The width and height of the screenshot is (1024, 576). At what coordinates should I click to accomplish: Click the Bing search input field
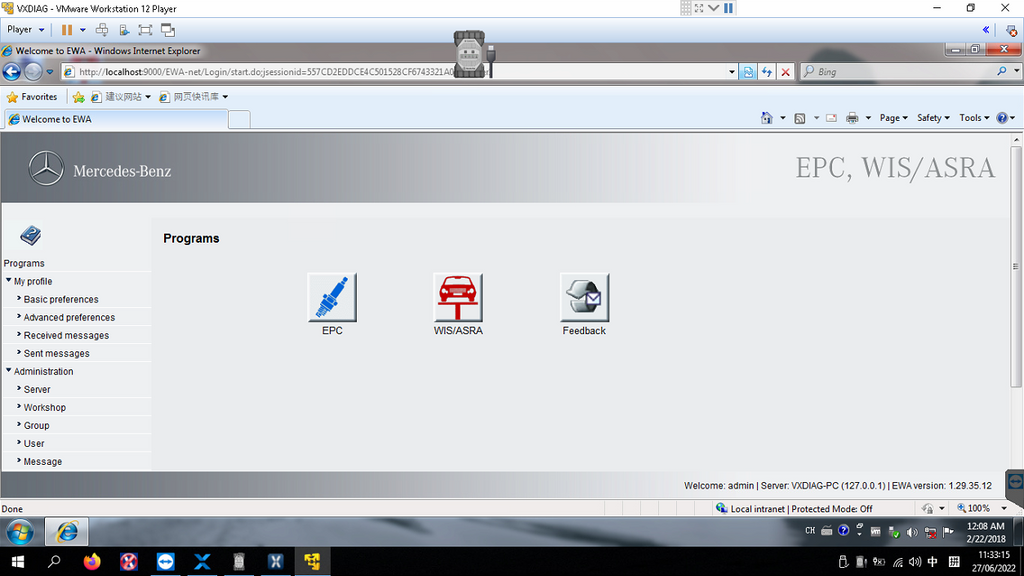tap(900, 72)
